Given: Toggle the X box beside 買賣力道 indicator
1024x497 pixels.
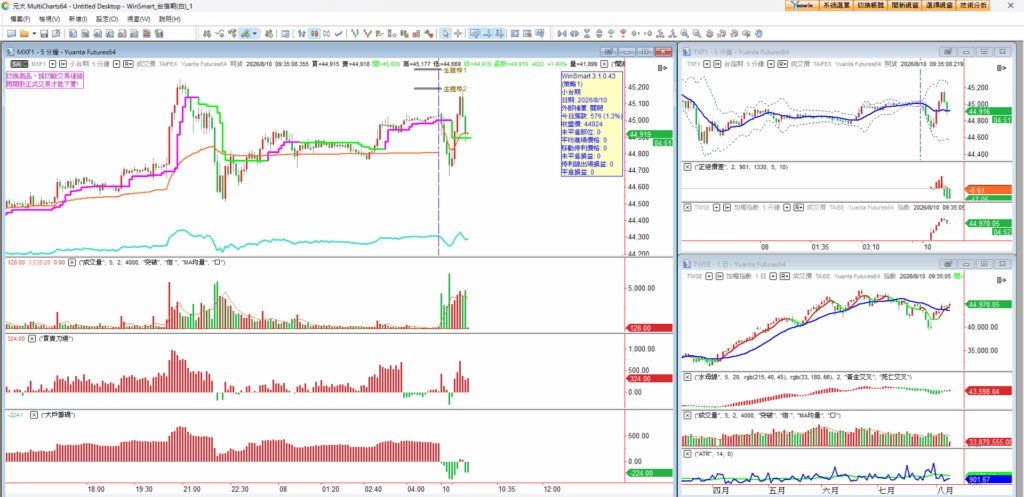Looking at the screenshot, I should (33, 339).
